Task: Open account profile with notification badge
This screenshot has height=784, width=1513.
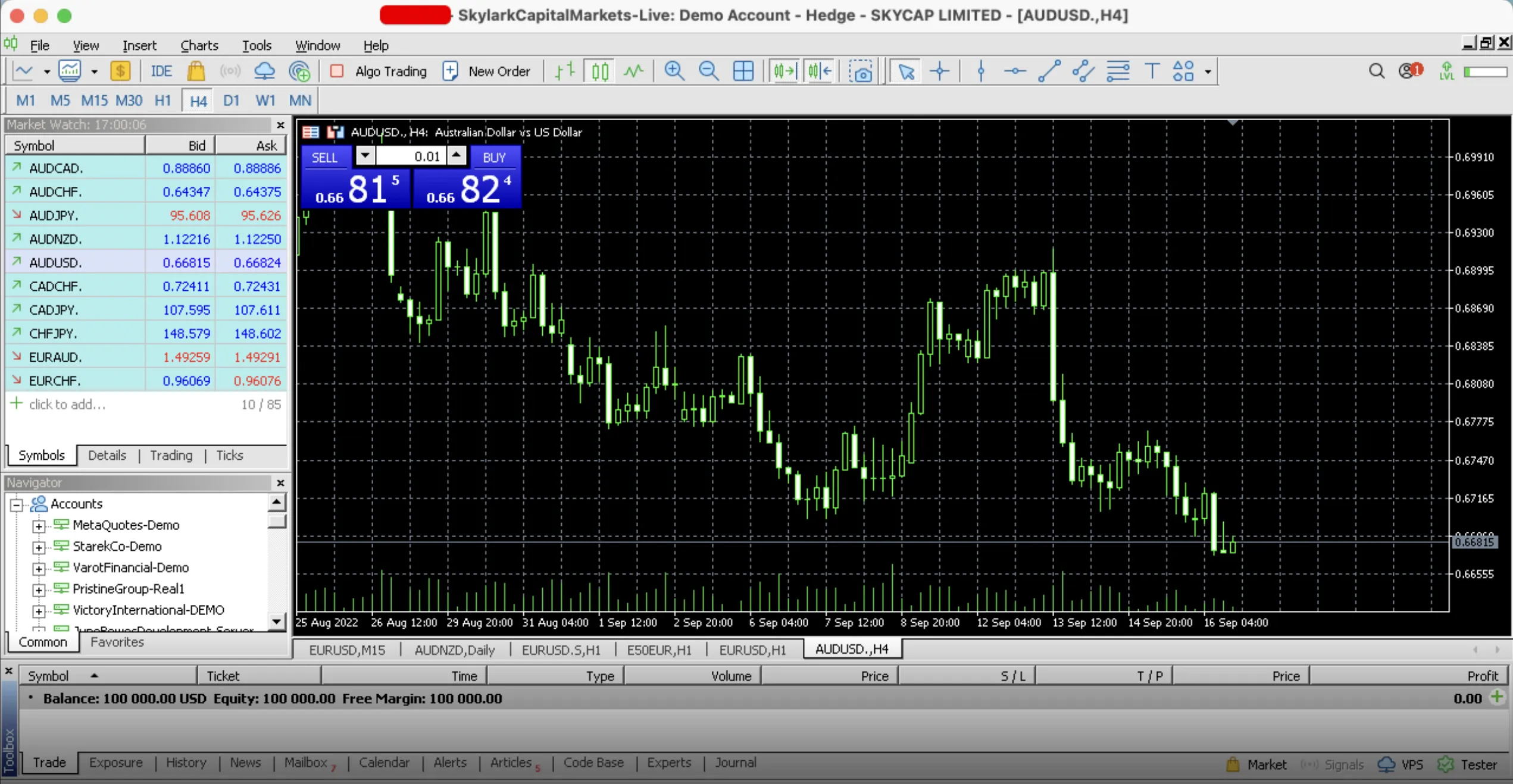Action: 1410,71
